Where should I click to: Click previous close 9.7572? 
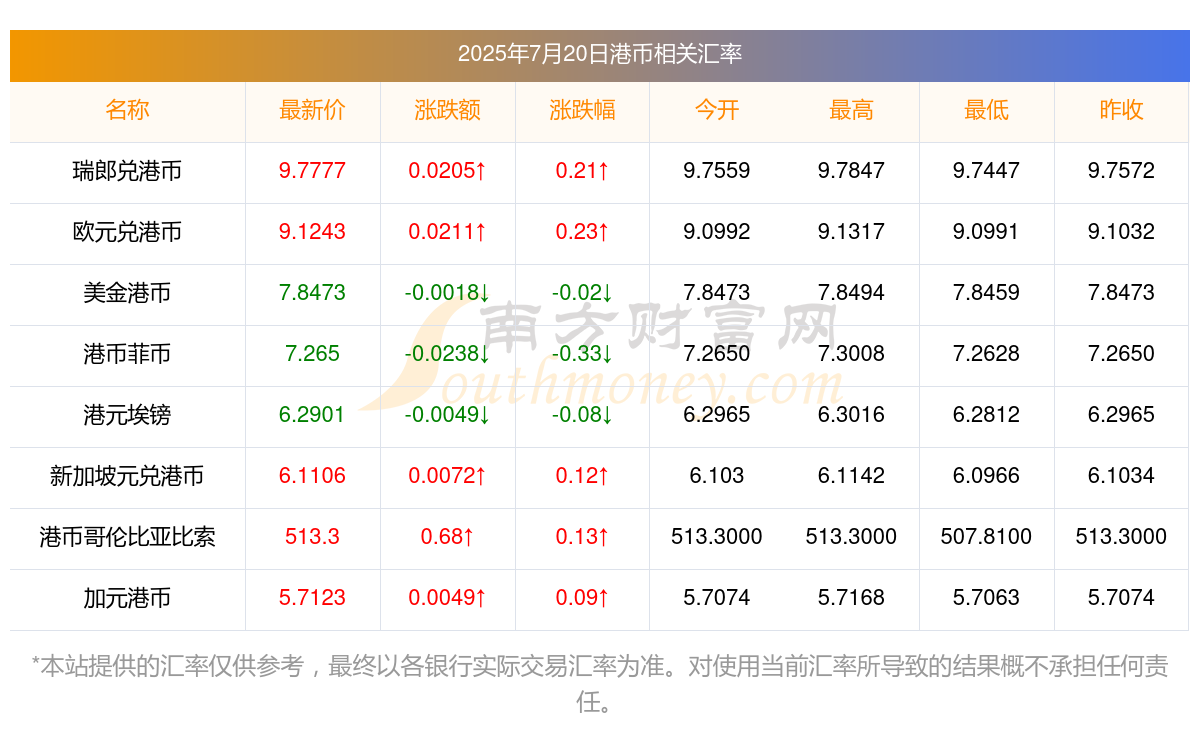pos(1121,171)
